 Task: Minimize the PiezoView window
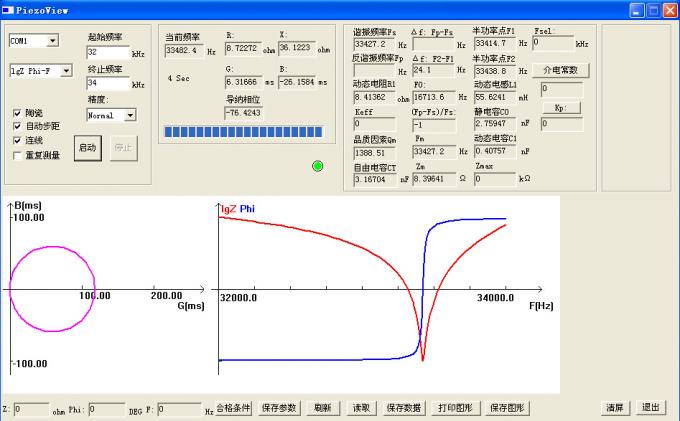click(636, 10)
